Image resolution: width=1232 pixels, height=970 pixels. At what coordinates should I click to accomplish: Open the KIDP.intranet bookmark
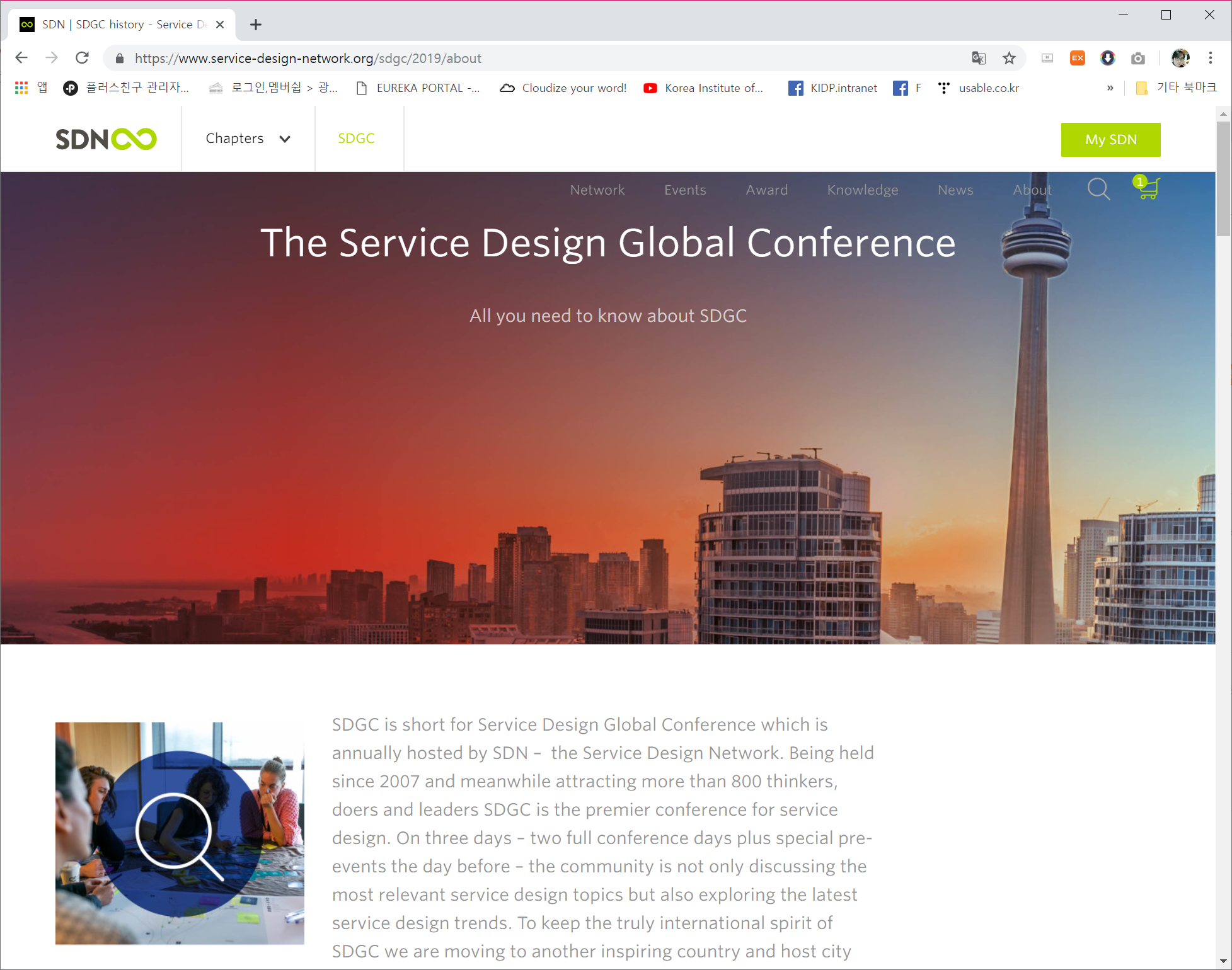tap(832, 88)
